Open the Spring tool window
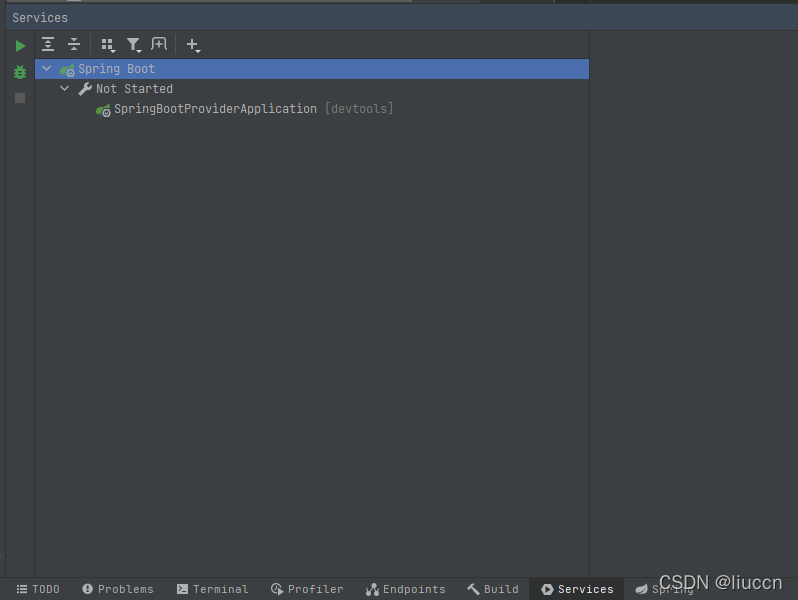Viewport: 798px width, 600px height. tap(664, 589)
